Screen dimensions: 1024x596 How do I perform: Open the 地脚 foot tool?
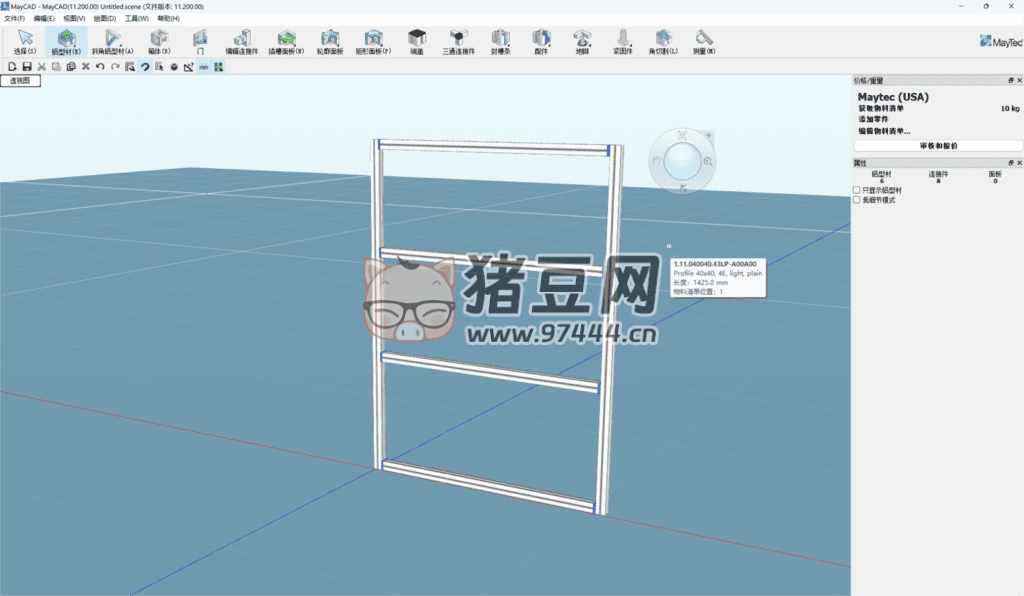pos(582,41)
